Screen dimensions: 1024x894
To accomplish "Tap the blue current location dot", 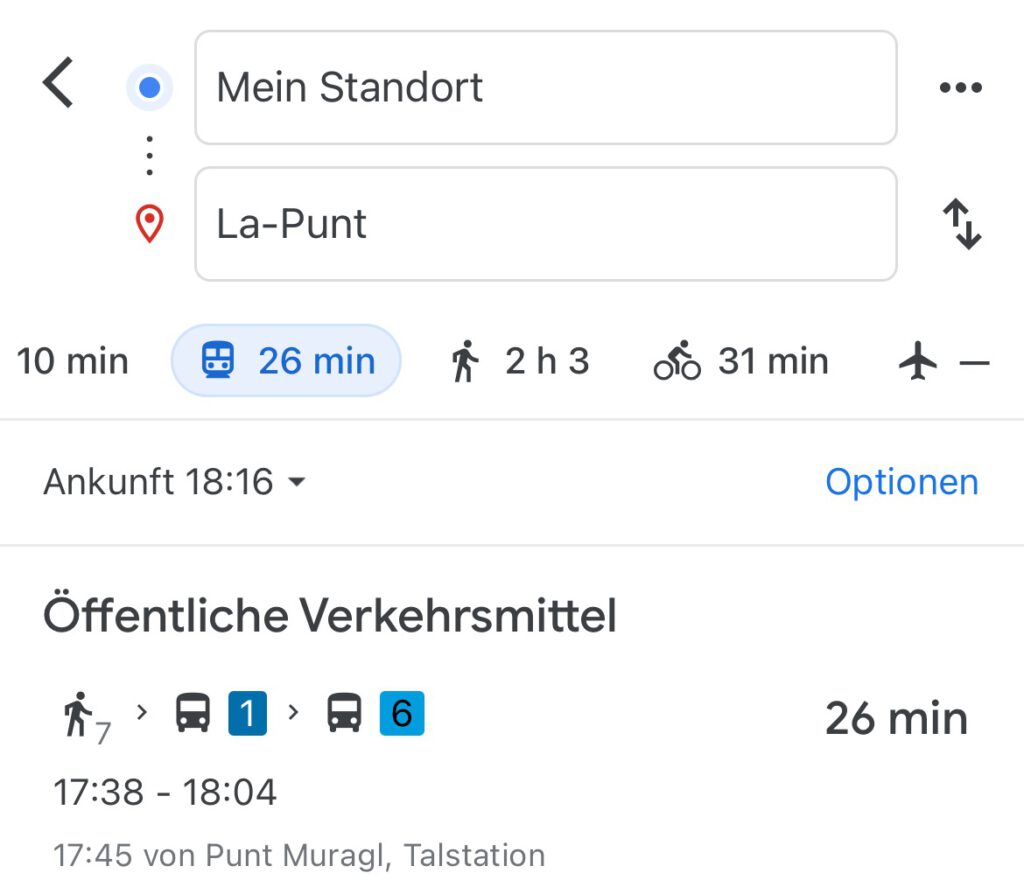I will click(x=150, y=87).
